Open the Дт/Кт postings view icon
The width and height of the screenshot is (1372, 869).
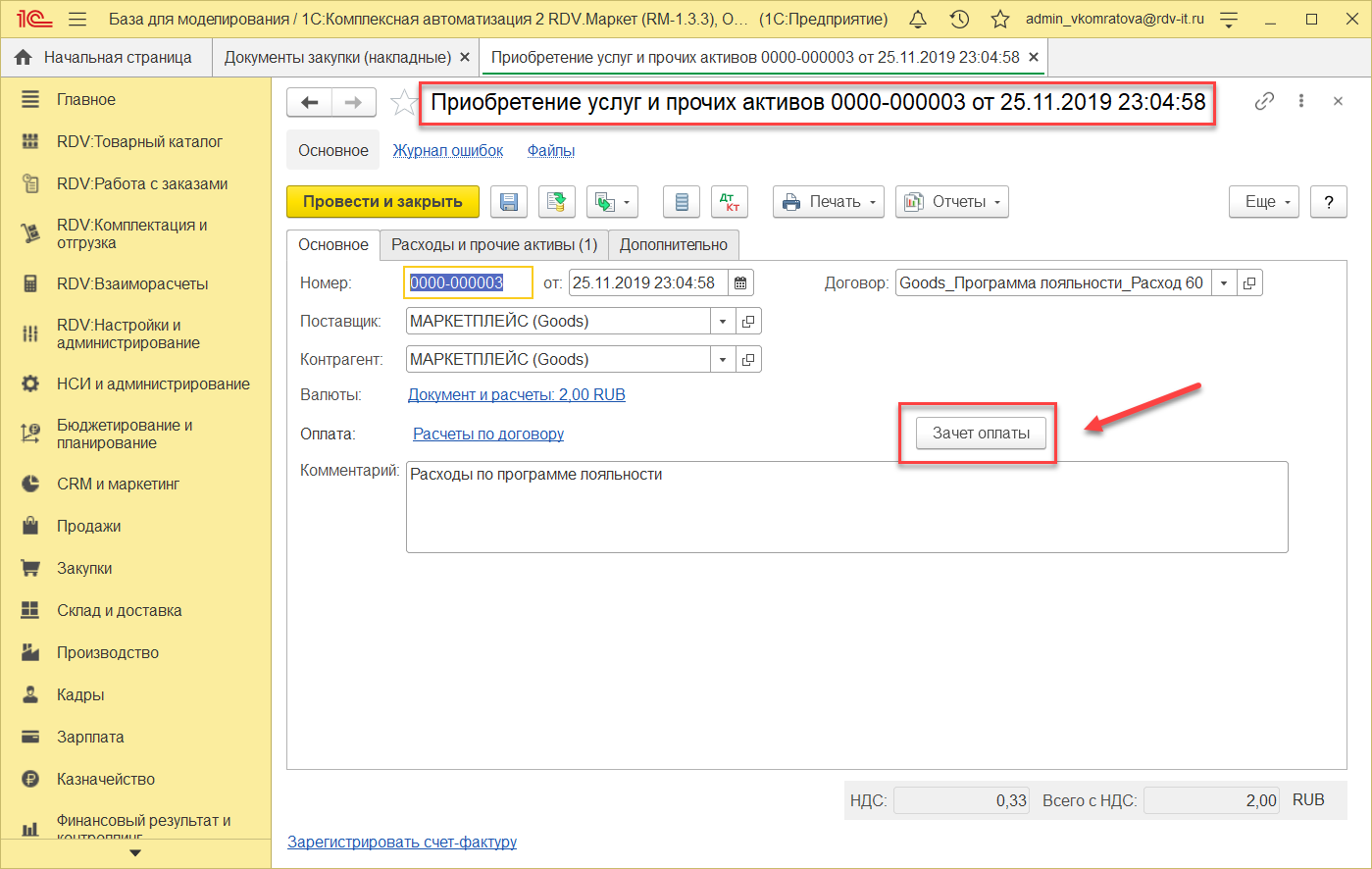tap(729, 202)
